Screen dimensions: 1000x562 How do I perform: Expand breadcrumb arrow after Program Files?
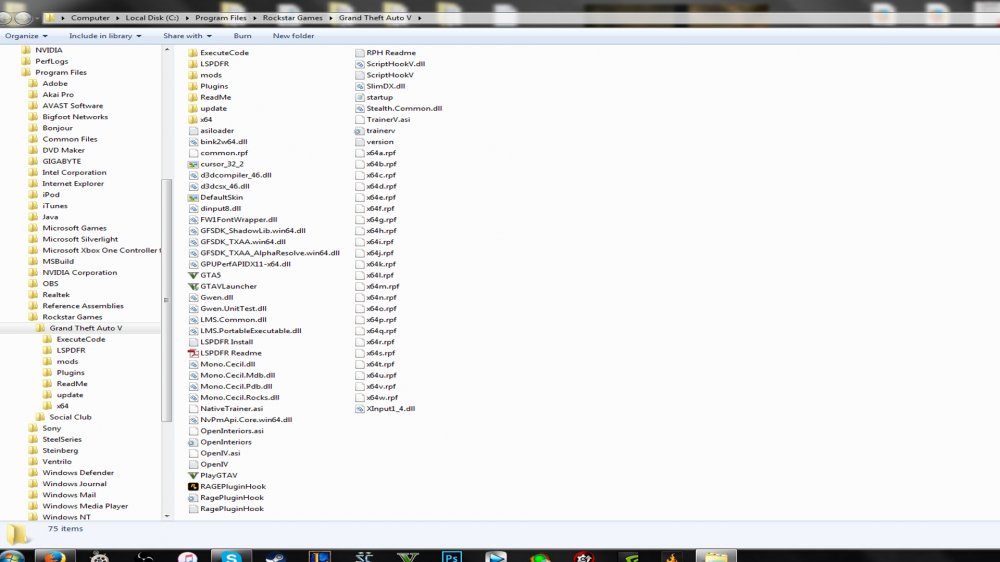click(254, 18)
